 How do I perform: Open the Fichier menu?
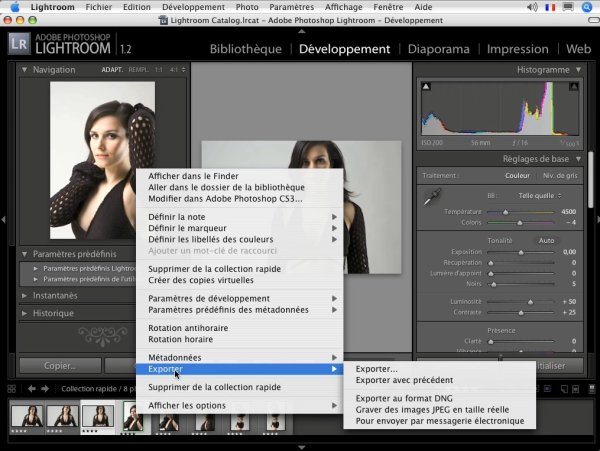(99, 7)
